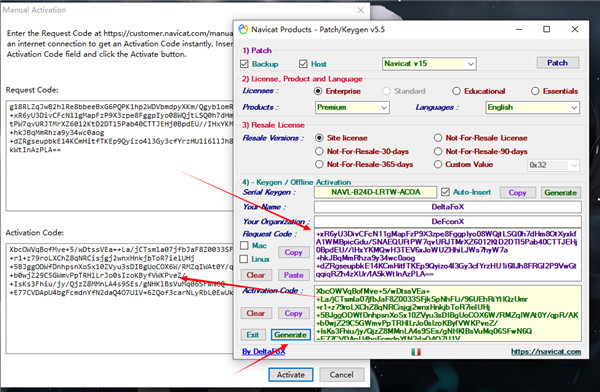The height and width of the screenshot is (392, 600).
Task: Click the Cancel button in Manual Activation
Action: tap(341, 374)
